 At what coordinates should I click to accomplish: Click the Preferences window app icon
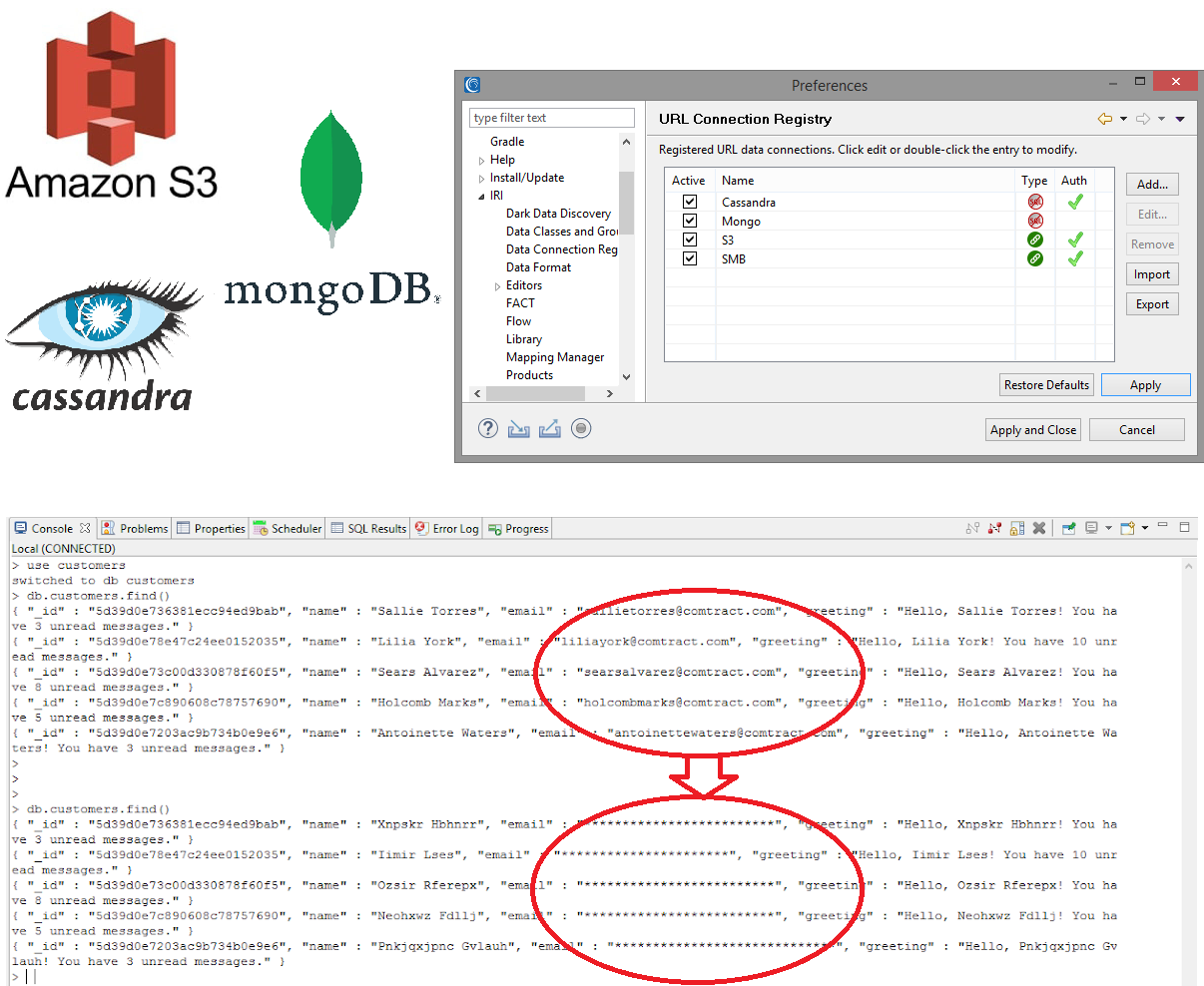coord(472,85)
